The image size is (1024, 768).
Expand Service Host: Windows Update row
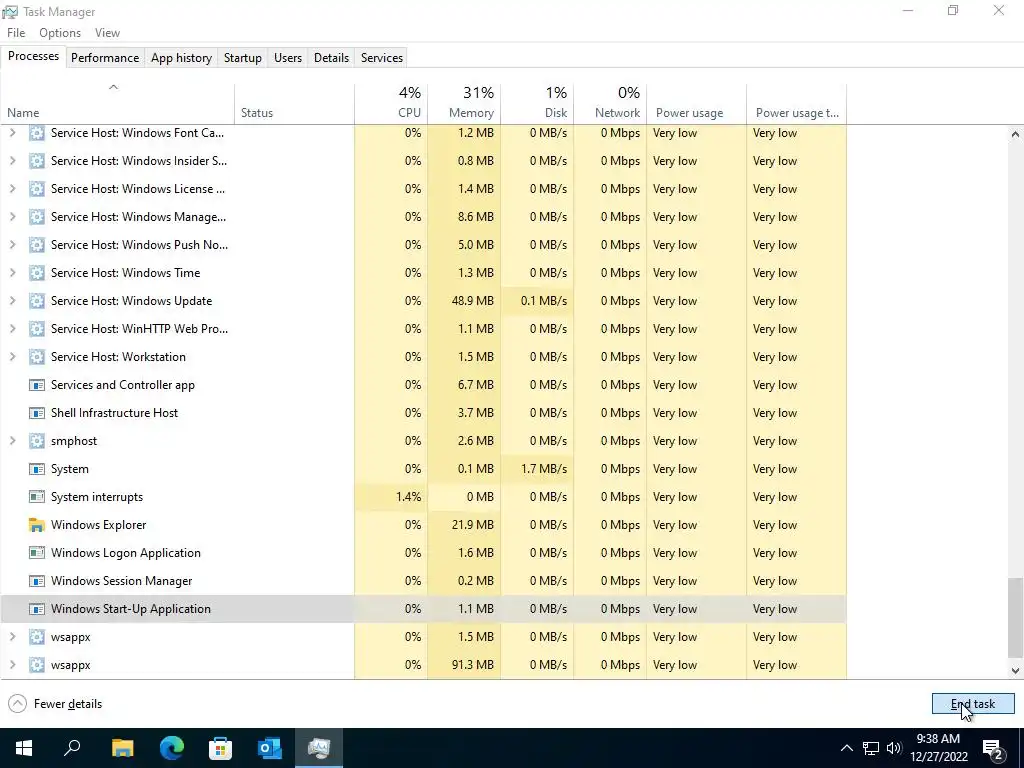click(x=12, y=301)
